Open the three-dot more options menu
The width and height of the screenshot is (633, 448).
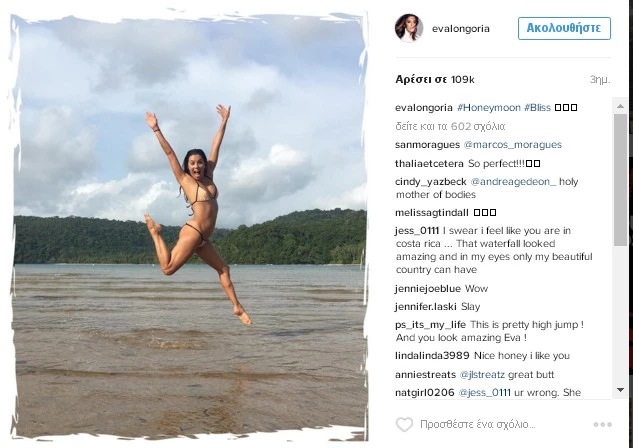coord(602,425)
